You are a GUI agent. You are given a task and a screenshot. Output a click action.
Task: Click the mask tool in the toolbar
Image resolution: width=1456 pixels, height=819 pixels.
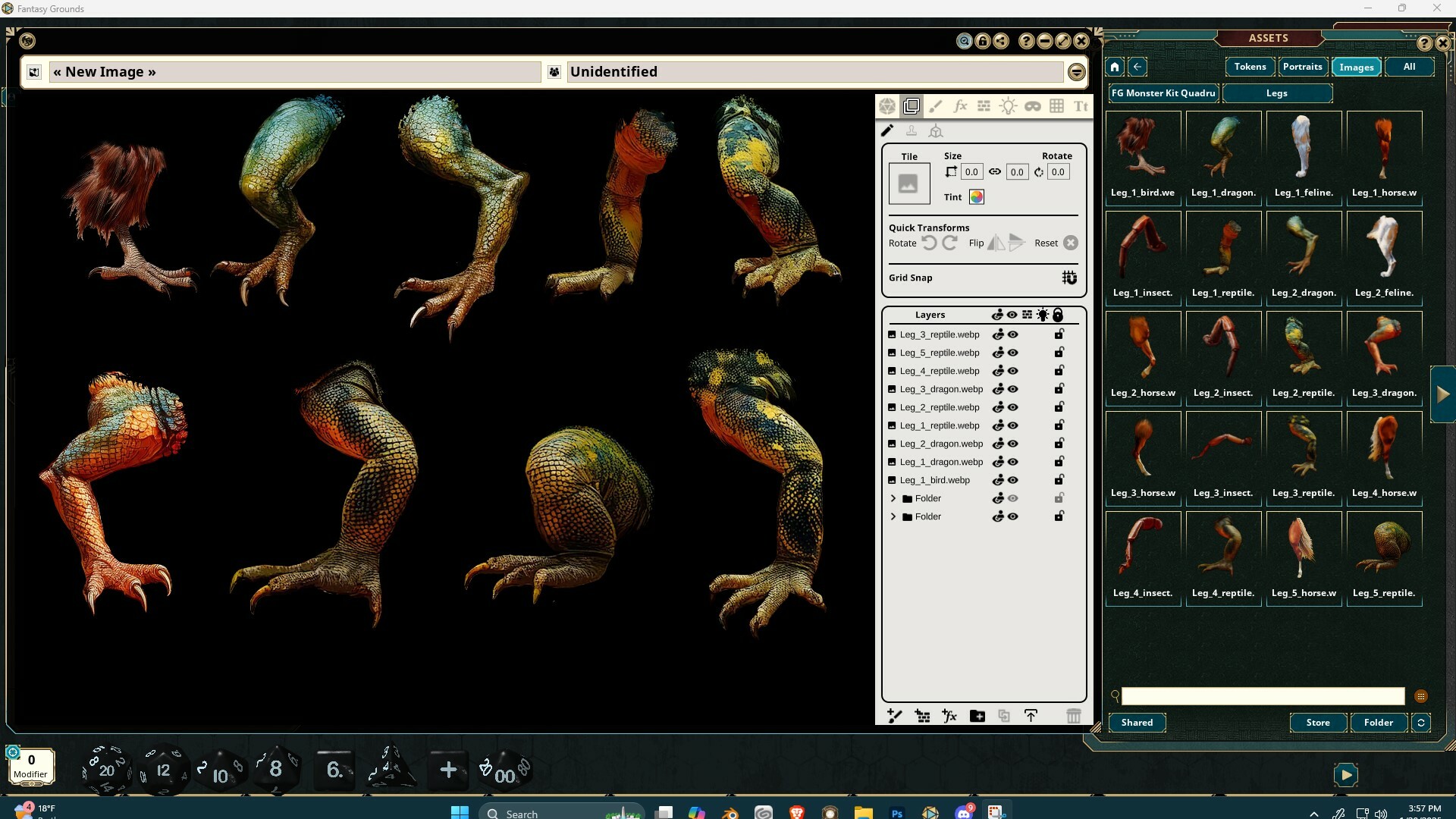tap(1033, 106)
